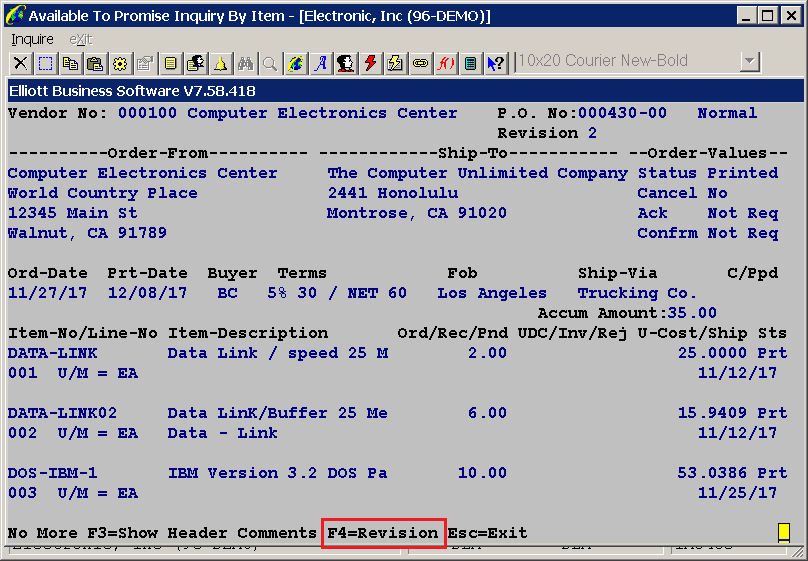The image size is (808, 561).
Task: Click item number DATA-LINK
Action: pyautogui.click(x=53, y=353)
